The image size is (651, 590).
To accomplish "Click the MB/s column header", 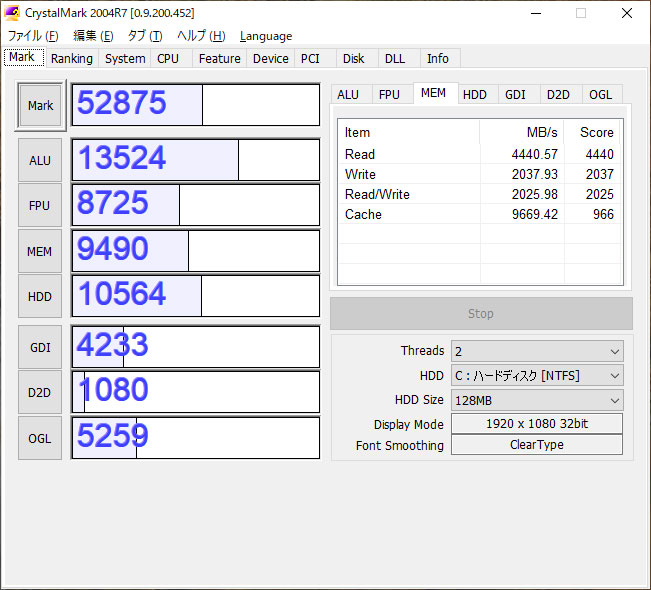I will [x=522, y=132].
